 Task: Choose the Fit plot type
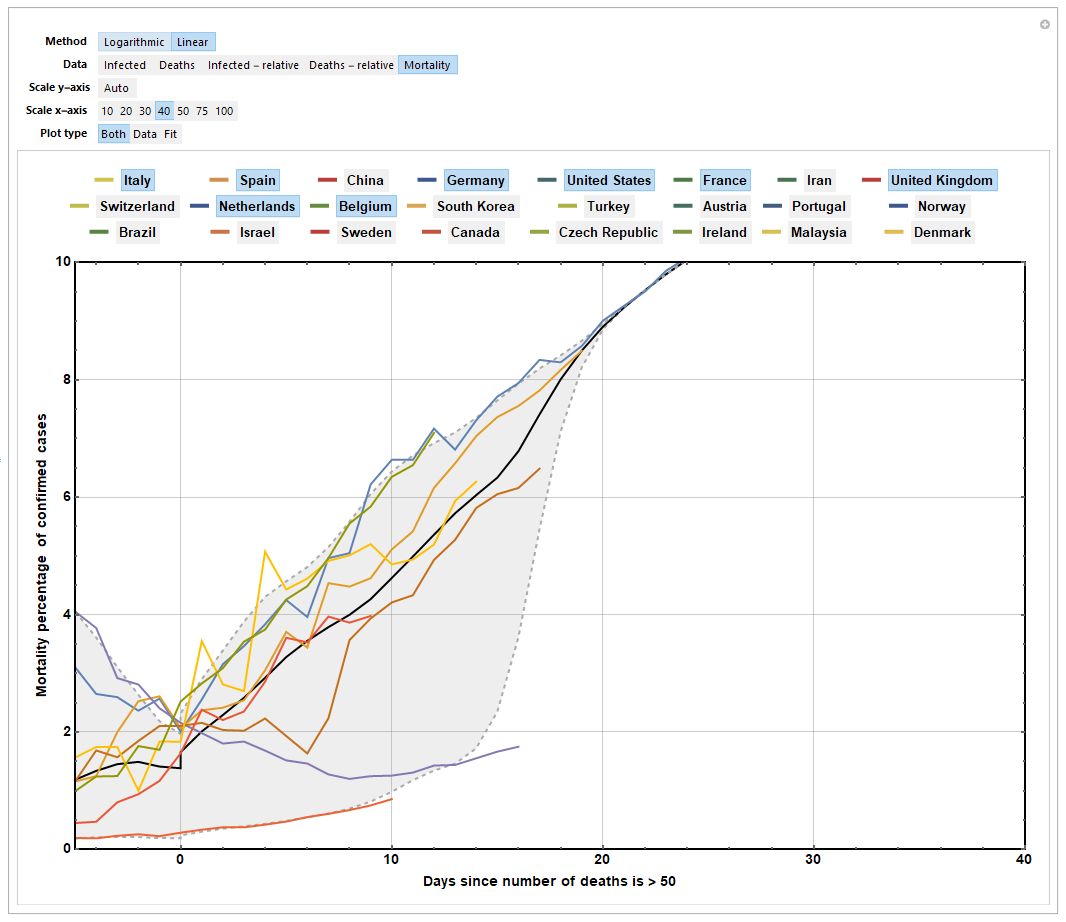pos(171,135)
